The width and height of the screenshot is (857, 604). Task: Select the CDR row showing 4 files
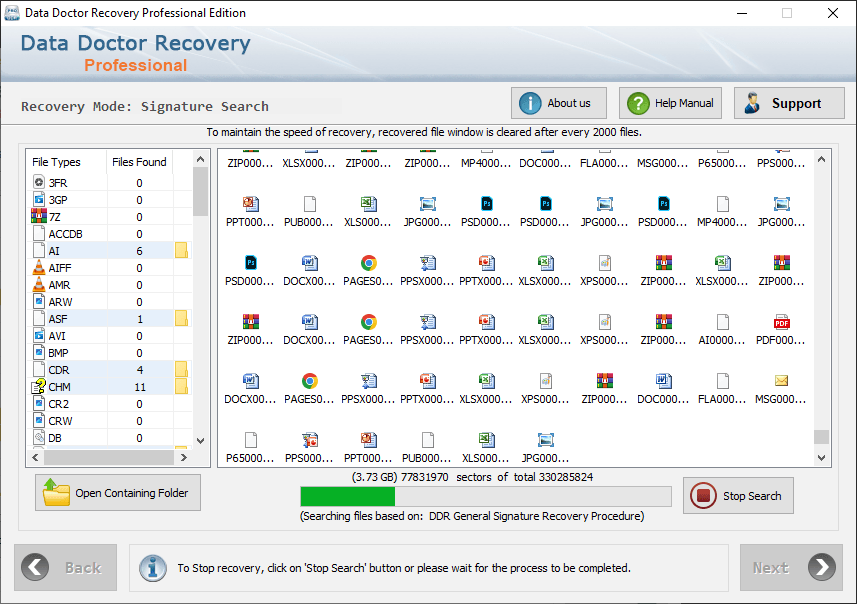pyautogui.click(x=109, y=369)
